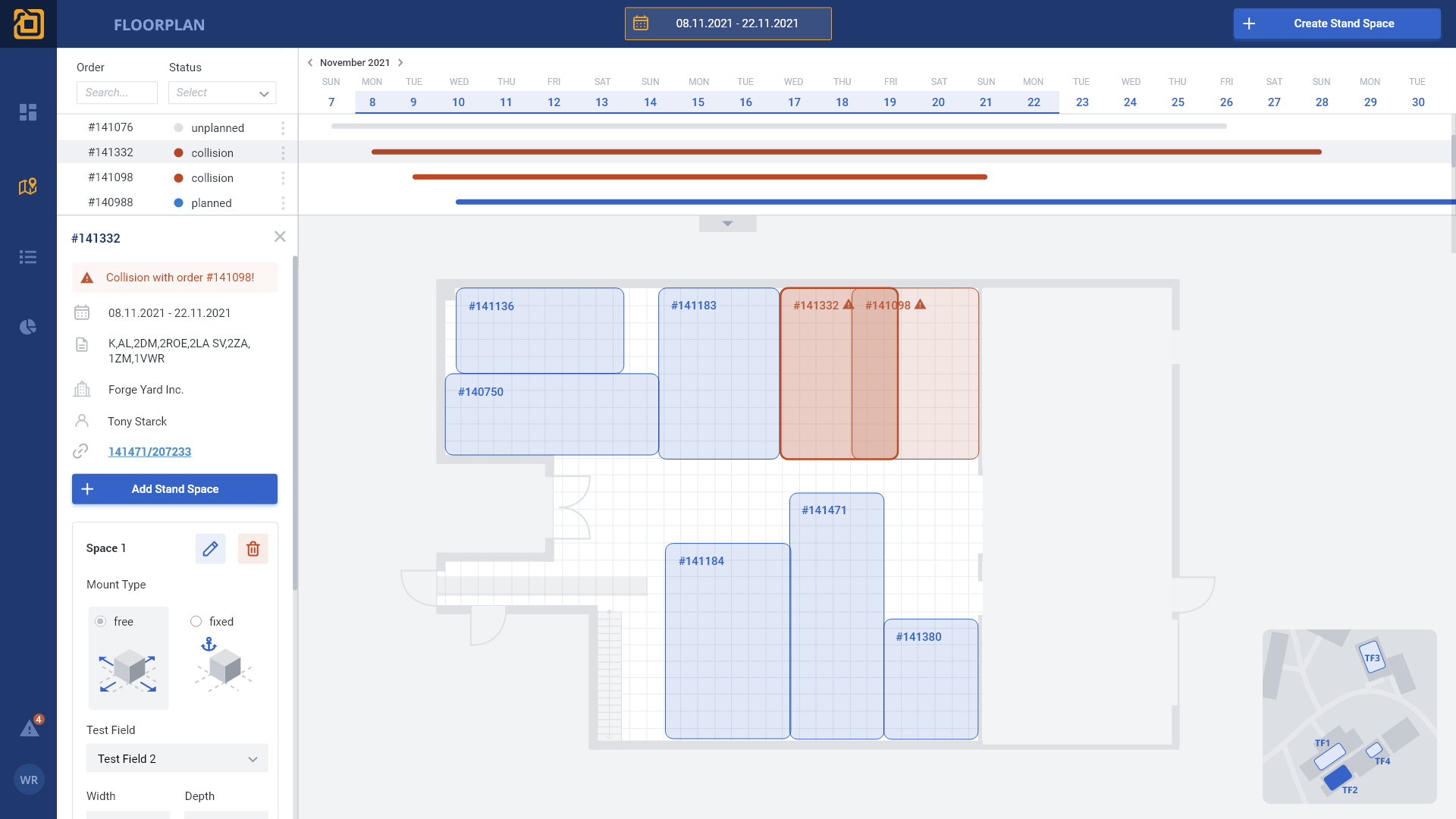The image size is (1456, 819).
Task: Open the list view sidebar icon
Action: 28,257
